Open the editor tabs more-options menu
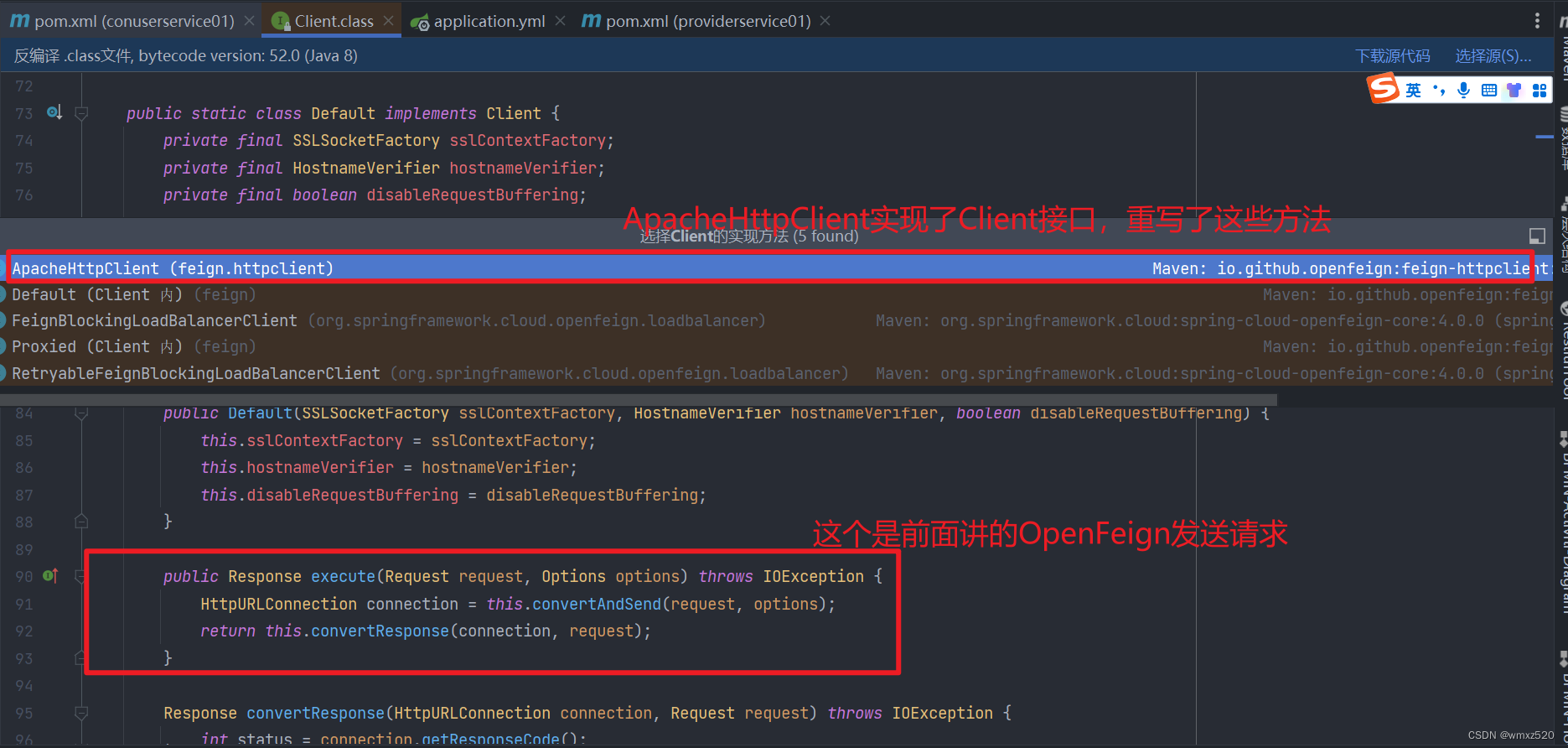This screenshot has width=1568, height=748. pyautogui.click(x=1537, y=21)
